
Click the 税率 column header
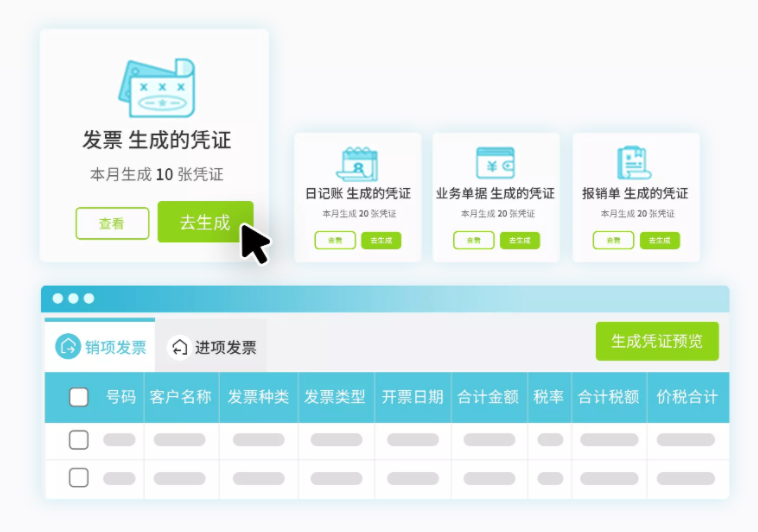pyautogui.click(x=549, y=397)
